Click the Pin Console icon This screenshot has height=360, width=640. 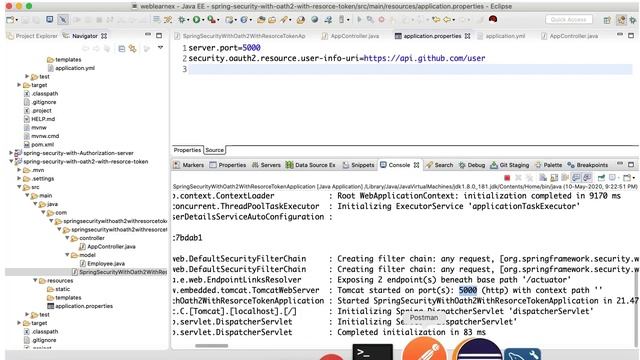pos(601,178)
